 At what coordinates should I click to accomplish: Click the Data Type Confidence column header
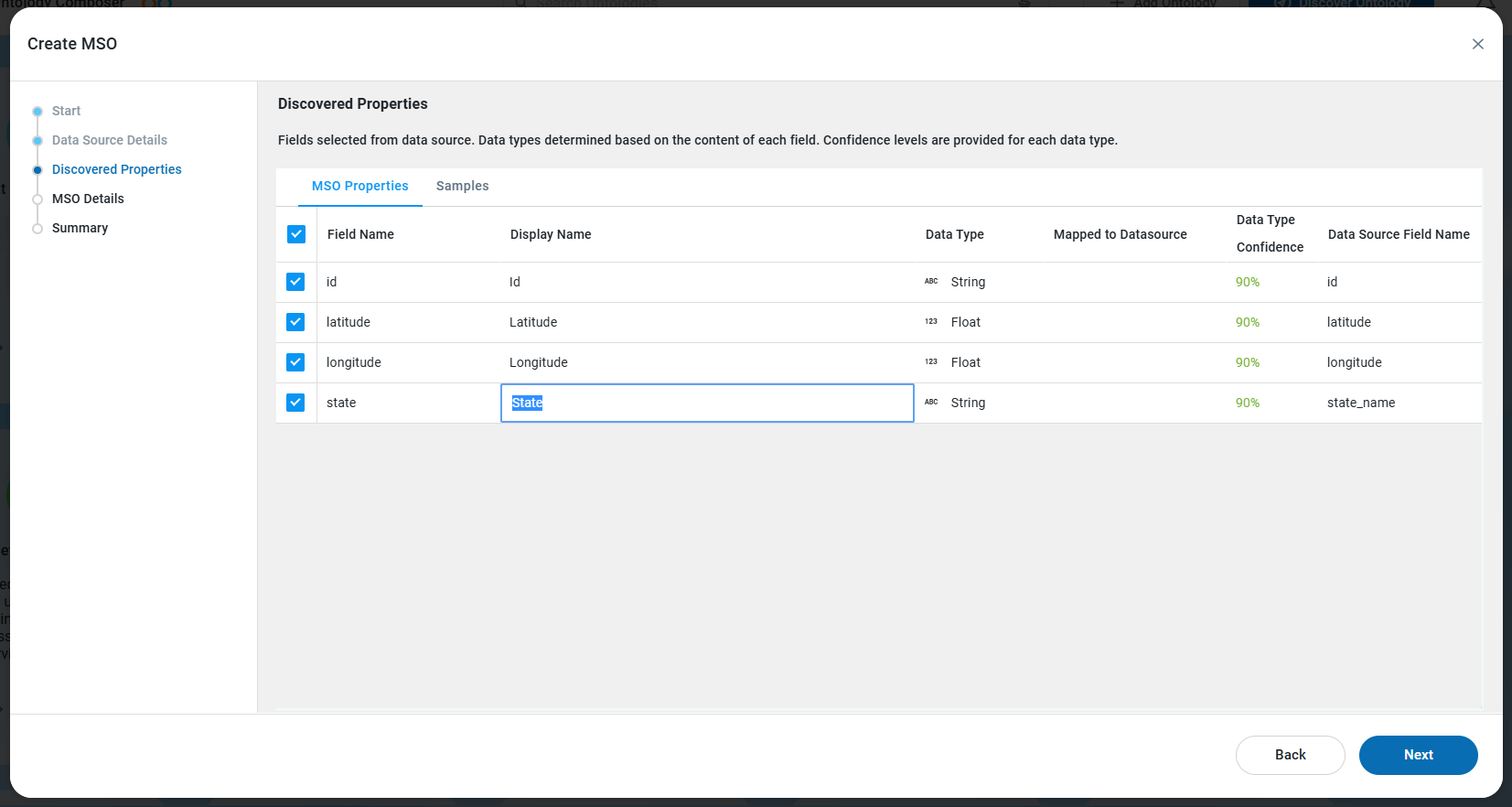click(1270, 233)
